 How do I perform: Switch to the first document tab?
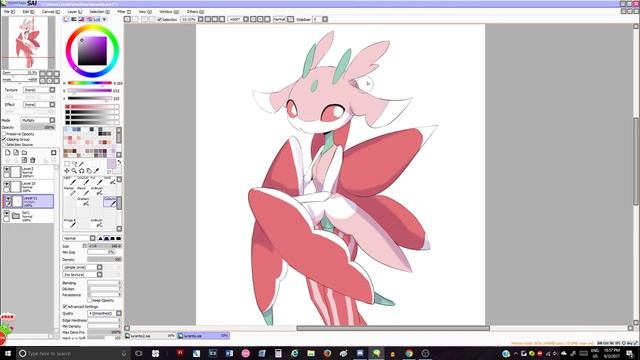pyautogui.click(x=150, y=336)
